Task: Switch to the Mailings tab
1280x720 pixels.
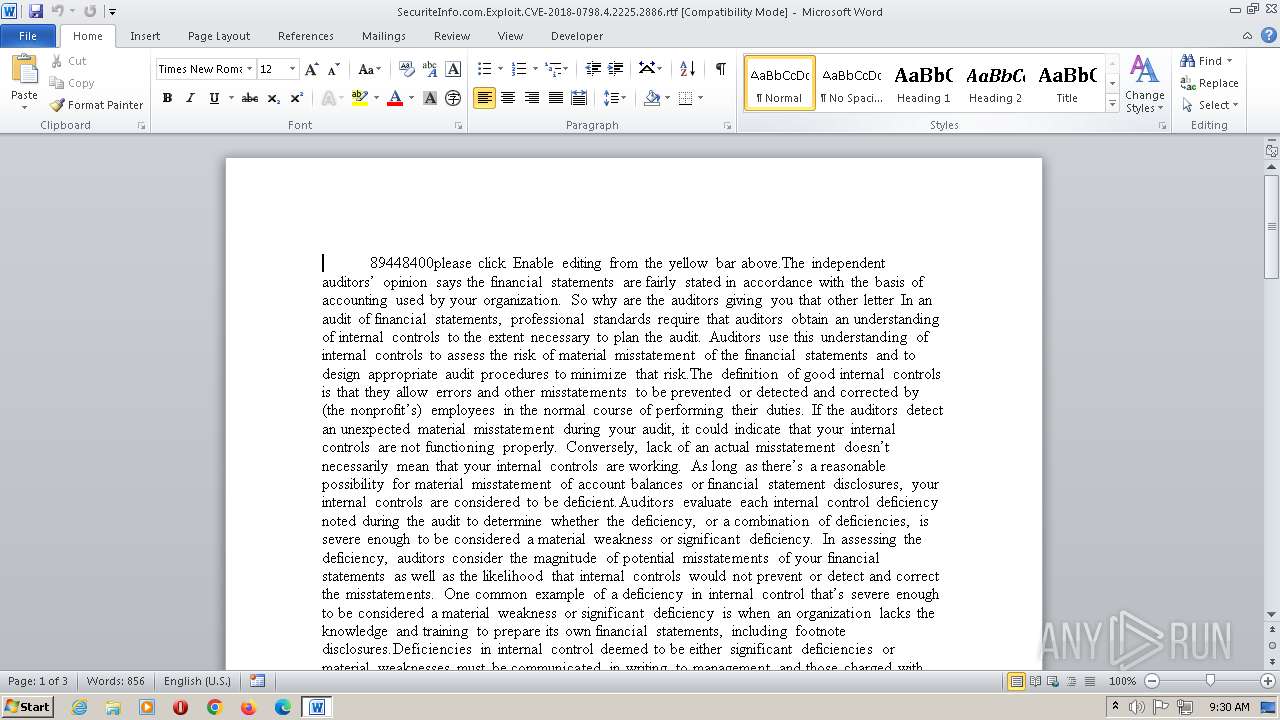Action: tap(384, 36)
